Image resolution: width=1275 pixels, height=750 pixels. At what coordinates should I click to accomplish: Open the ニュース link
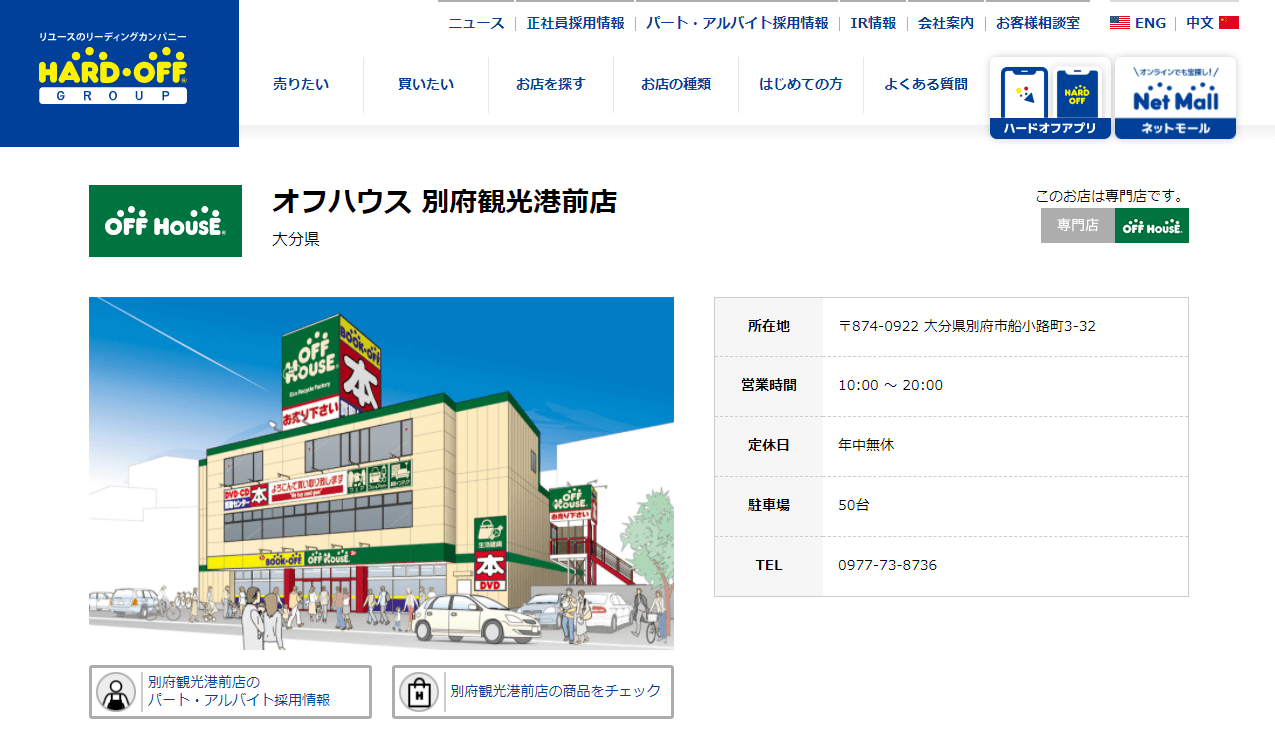pos(475,21)
